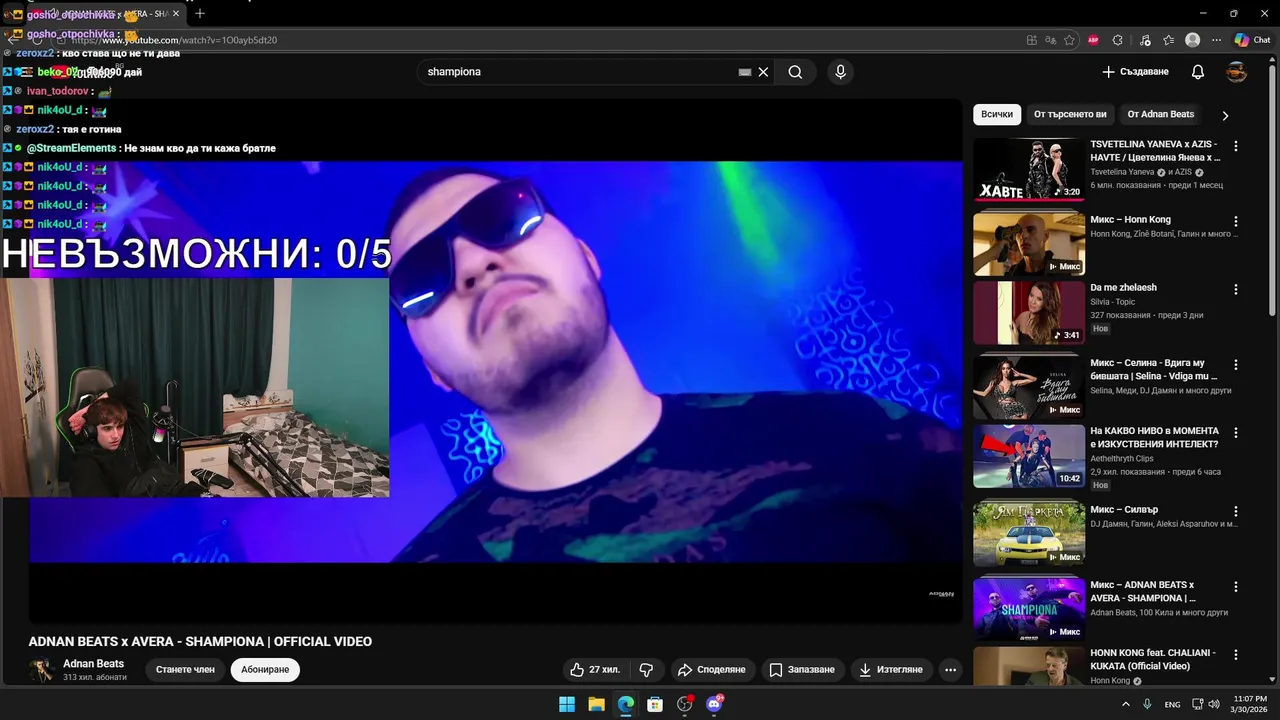The width and height of the screenshot is (1280, 720).
Task: Select the От Adnan Beats filter chip
Action: pyautogui.click(x=1161, y=114)
